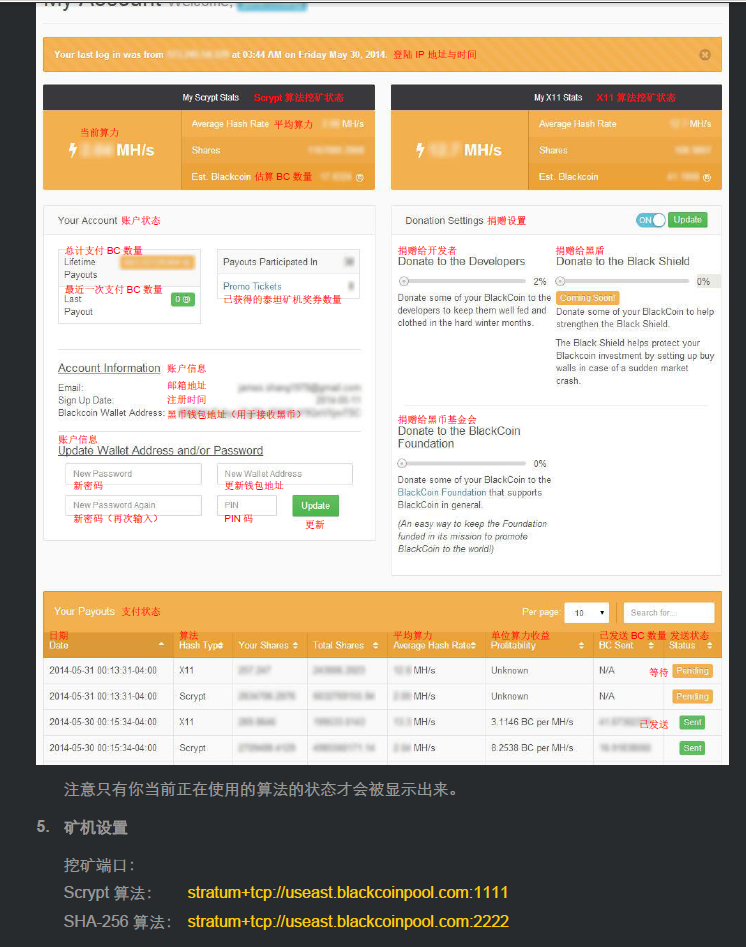Sort by BC Sent column arrows
Screen dimensions: 746x947
[x=651, y=646]
